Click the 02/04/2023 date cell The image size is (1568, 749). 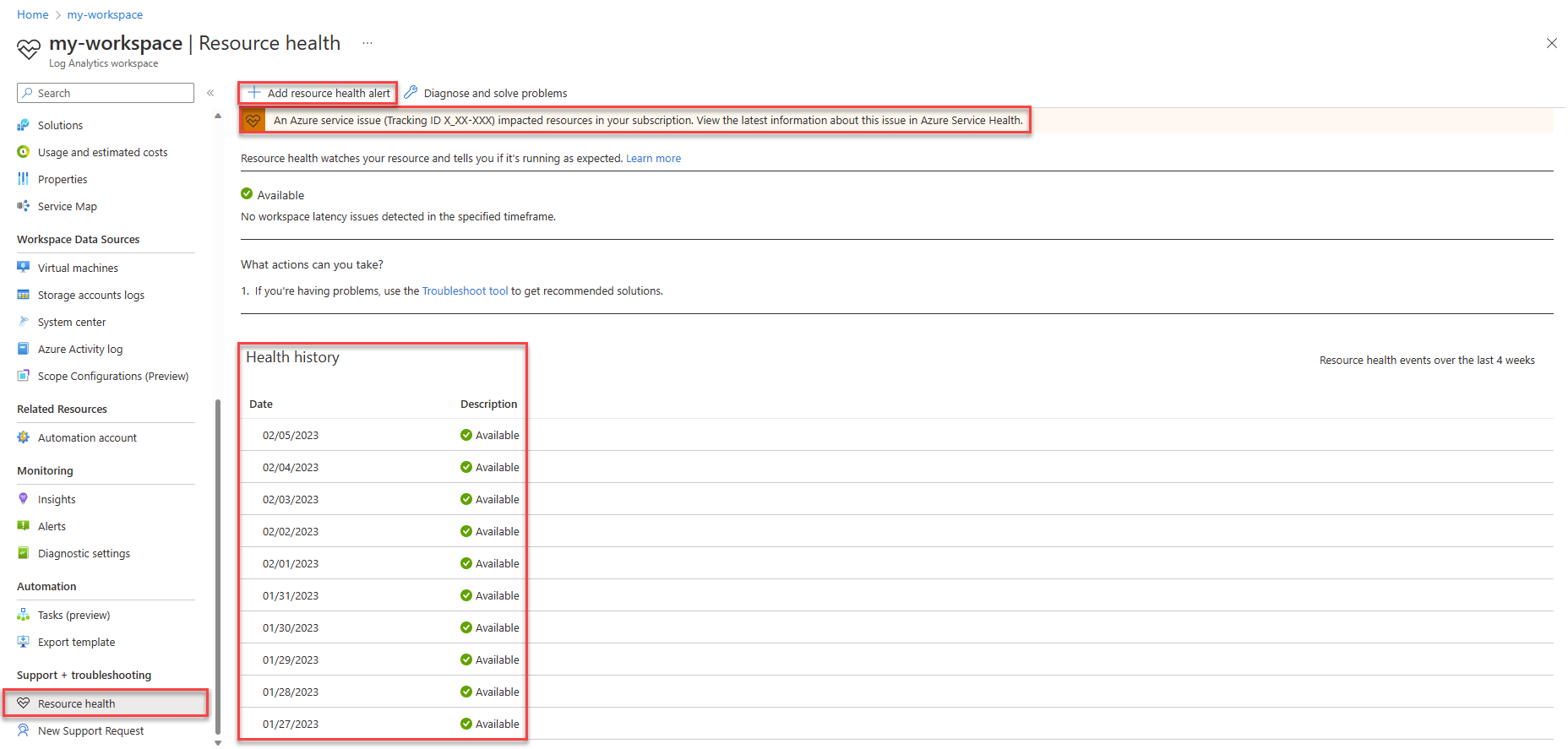[291, 467]
